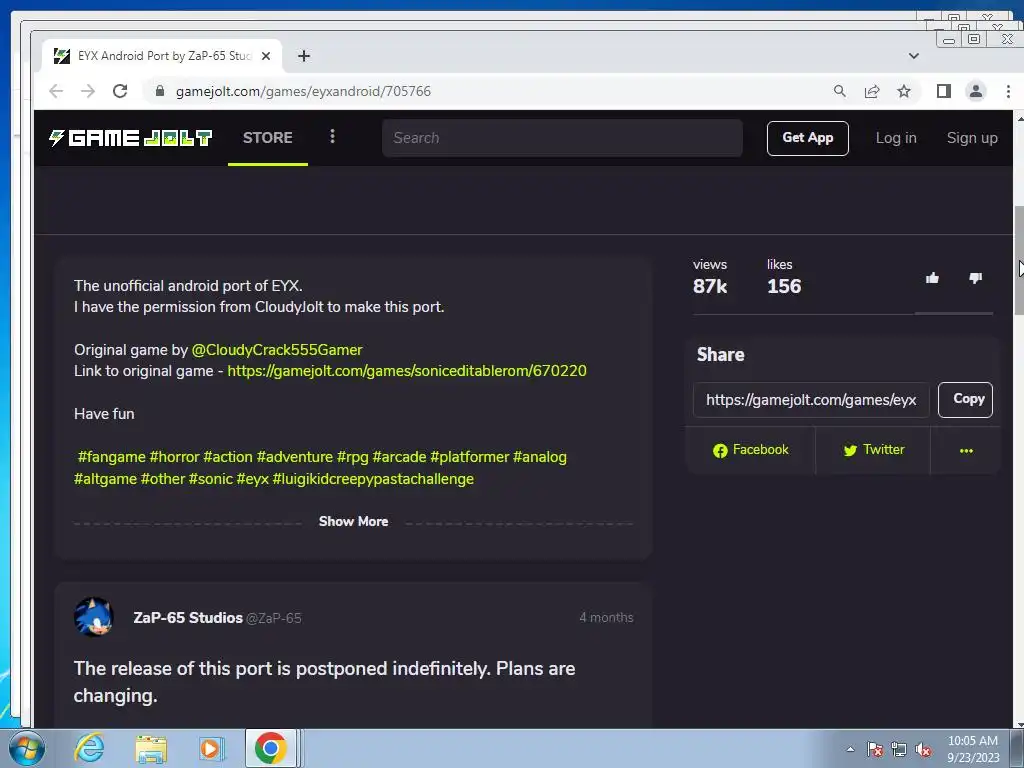The height and width of the screenshot is (768, 1024).
Task: Click the scrollbar up arrow
Action: click(1019, 118)
